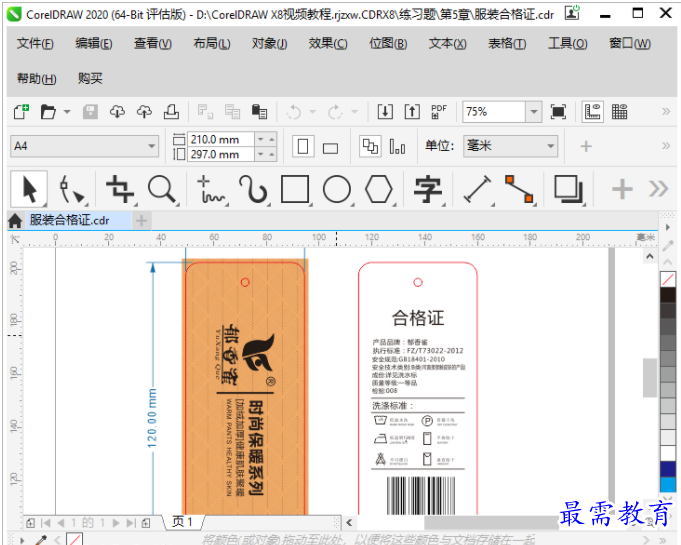Expand the property bar overflow chevron

(x=666, y=146)
